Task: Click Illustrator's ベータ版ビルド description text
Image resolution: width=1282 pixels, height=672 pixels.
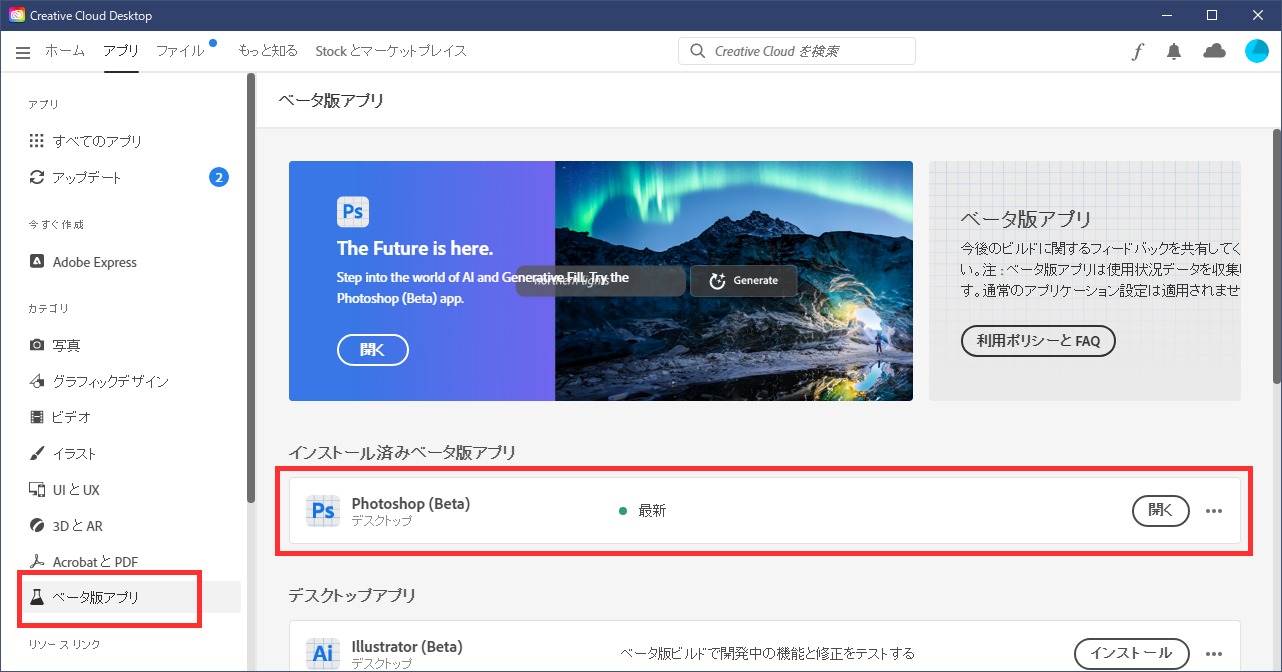Action: tap(767, 653)
